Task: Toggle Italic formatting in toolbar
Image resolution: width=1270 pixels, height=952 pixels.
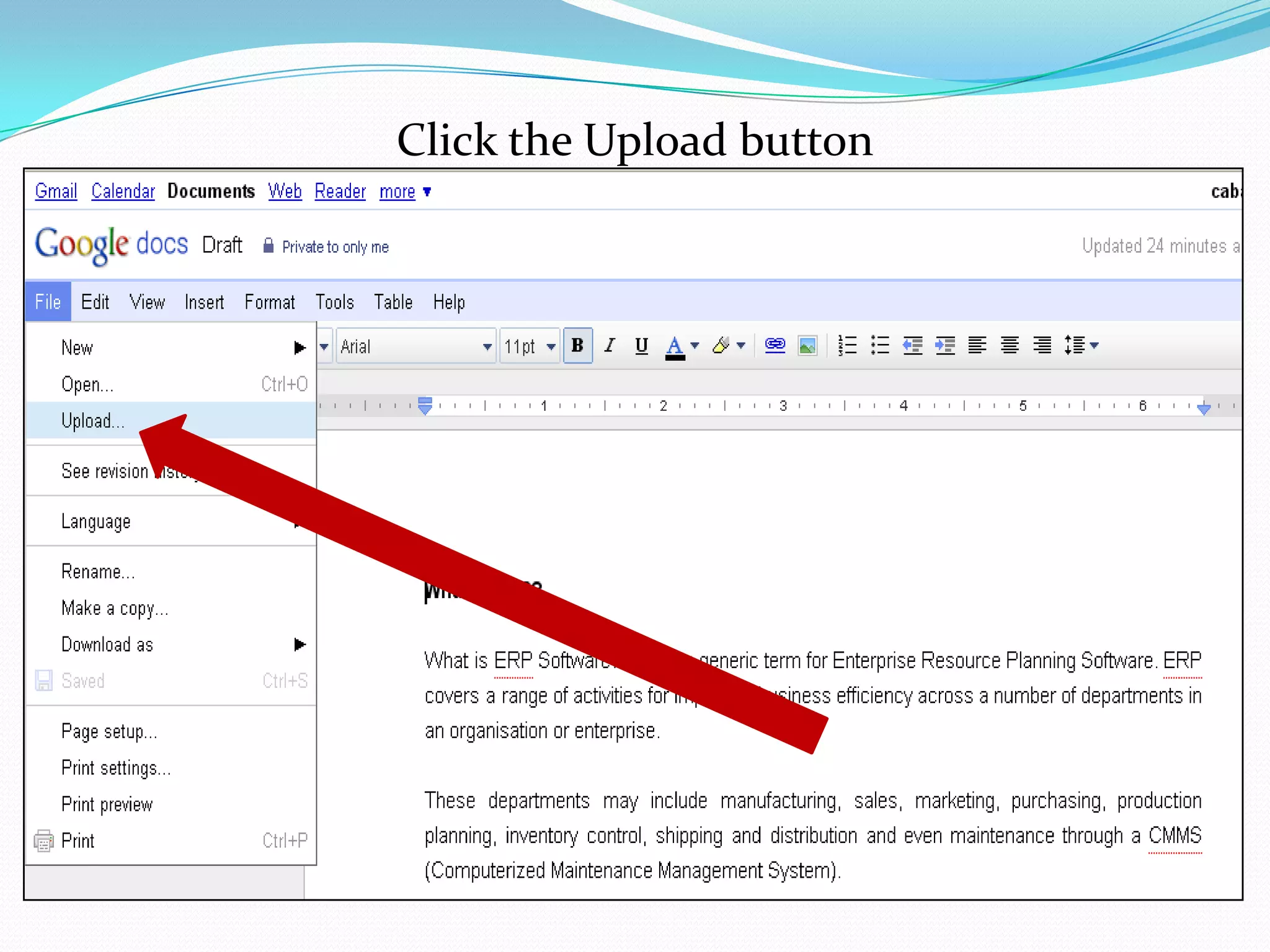Action: [x=610, y=345]
